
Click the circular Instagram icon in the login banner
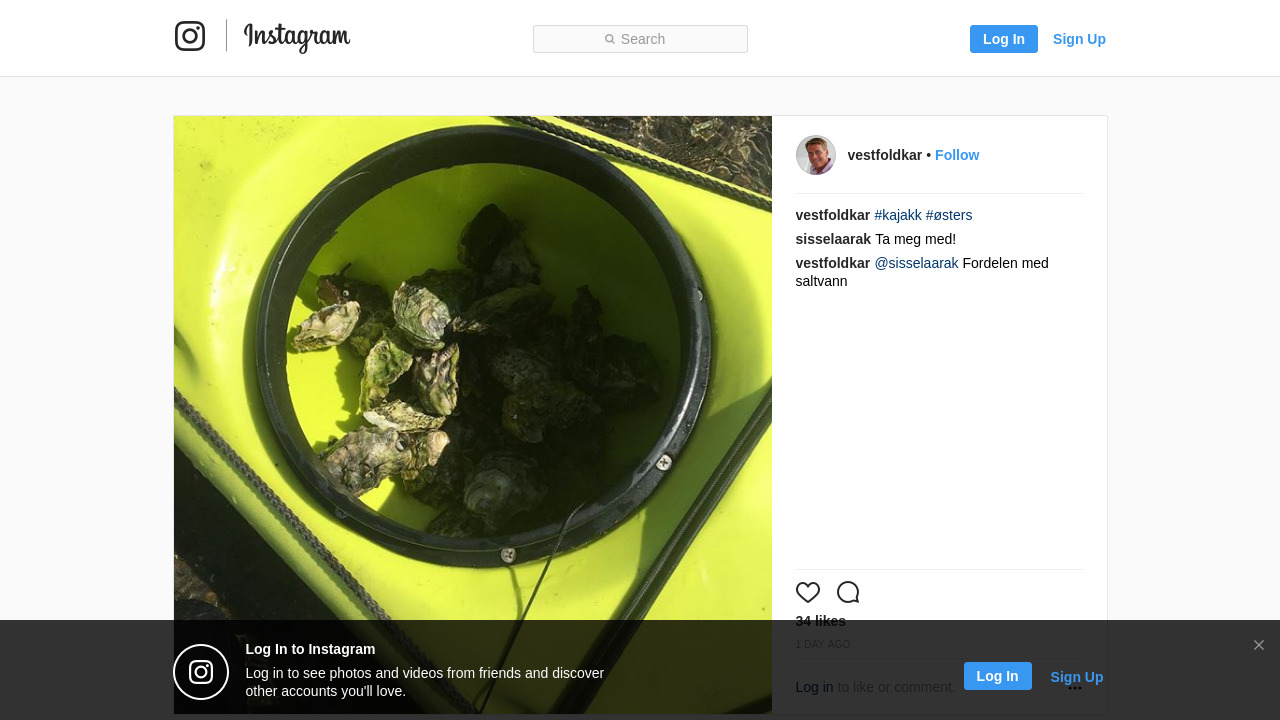(x=201, y=672)
